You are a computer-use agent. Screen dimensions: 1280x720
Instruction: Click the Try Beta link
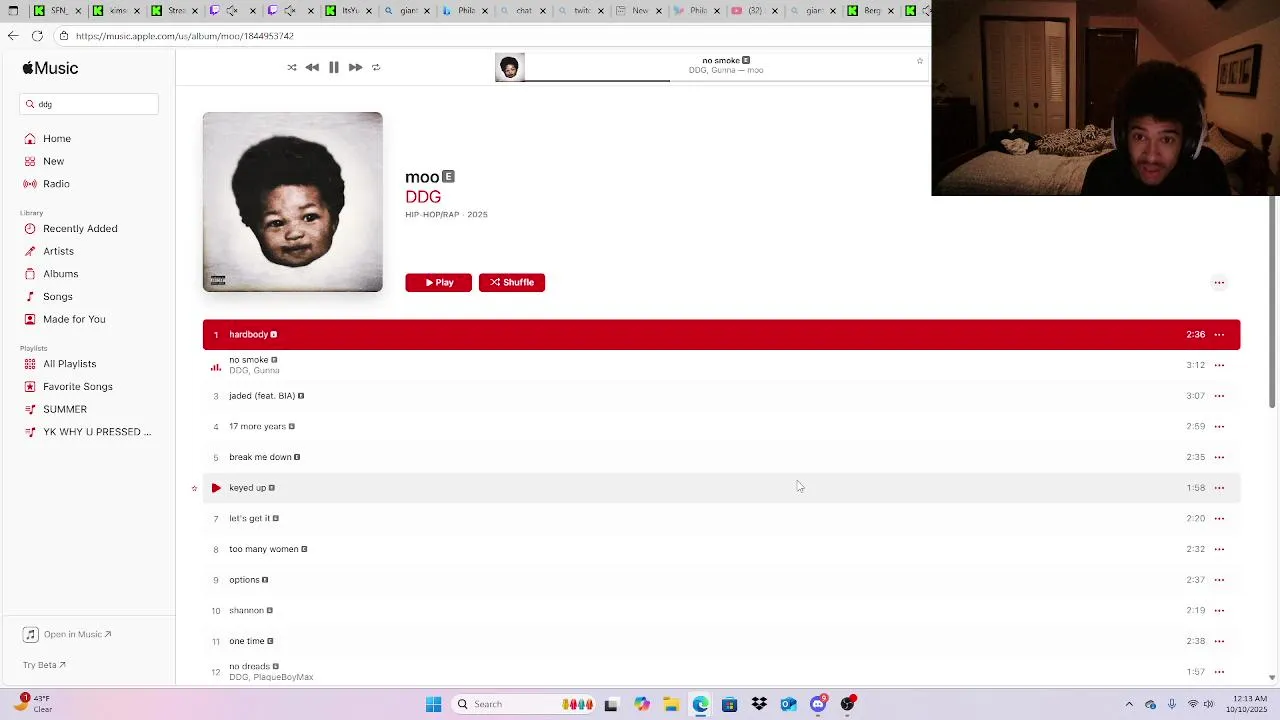click(x=44, y=665)
